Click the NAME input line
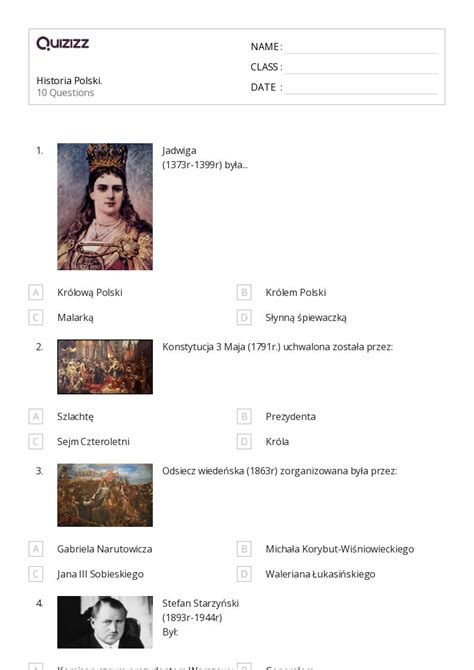474x670 pixels. pos(361,48)
